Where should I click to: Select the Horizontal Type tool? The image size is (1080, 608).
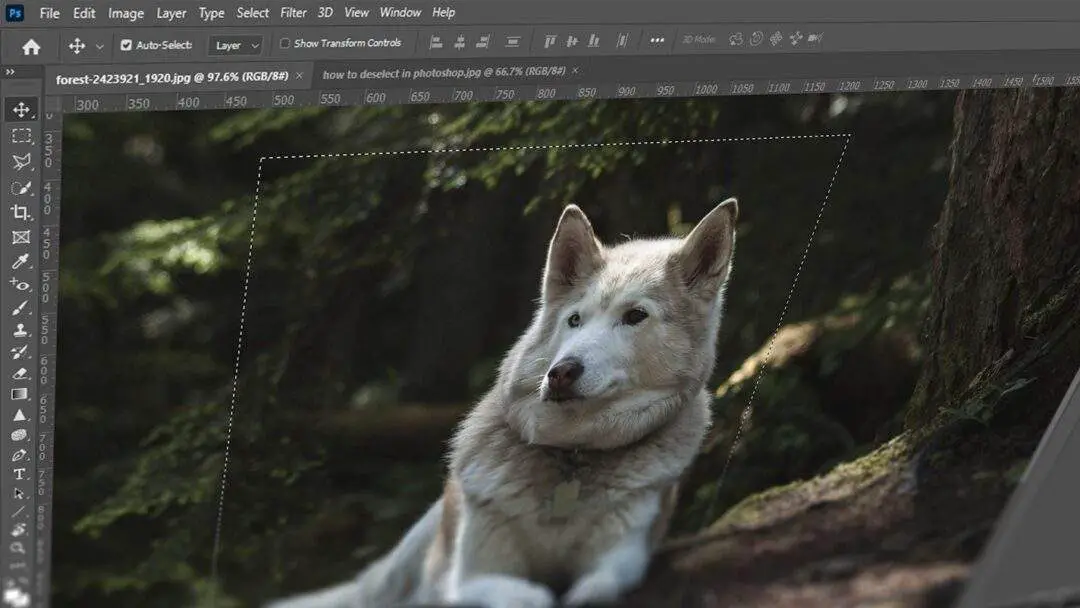[x=20, y=473]
